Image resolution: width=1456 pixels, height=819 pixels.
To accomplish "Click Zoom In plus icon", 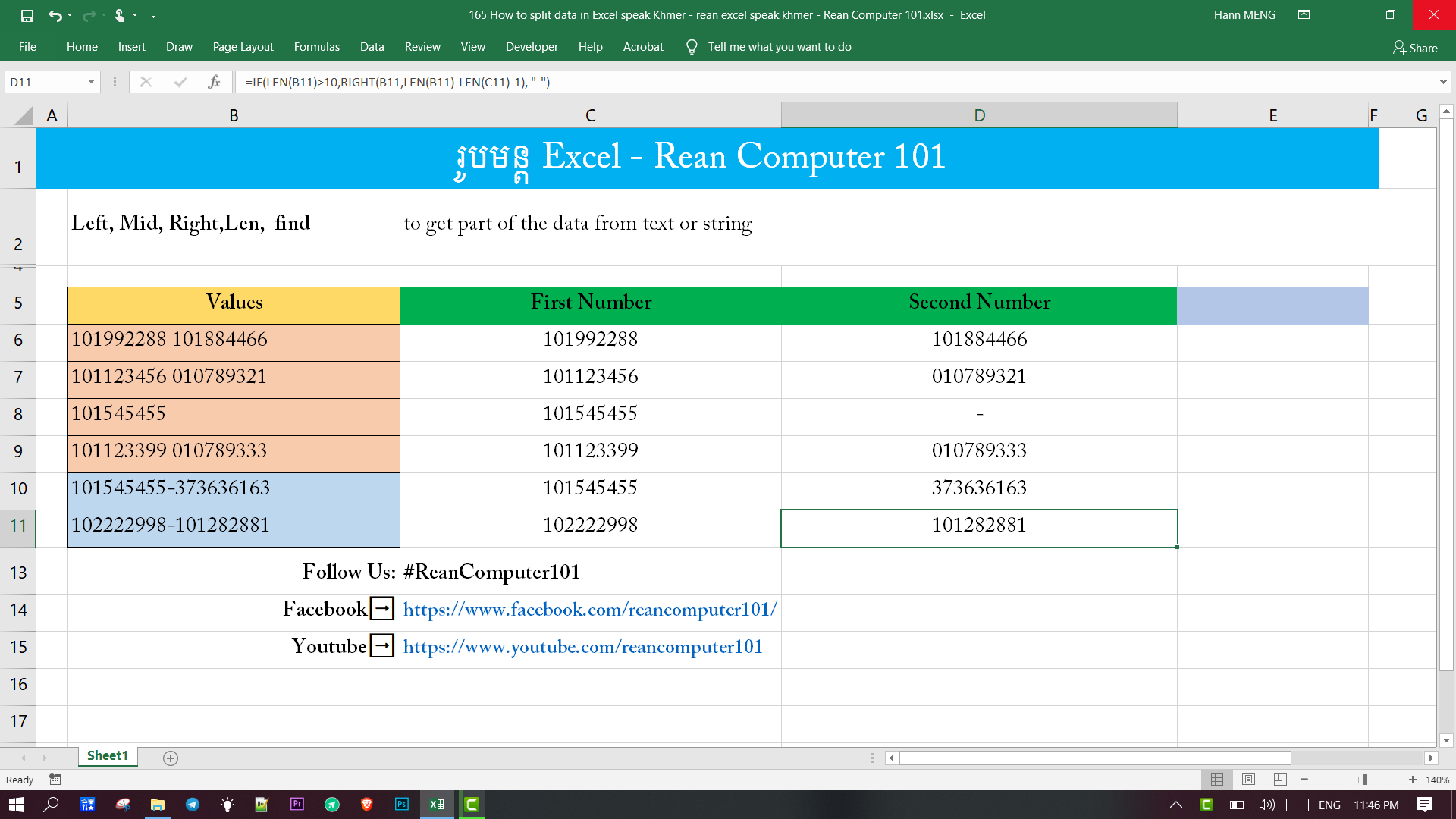I will pos(1413,780).
